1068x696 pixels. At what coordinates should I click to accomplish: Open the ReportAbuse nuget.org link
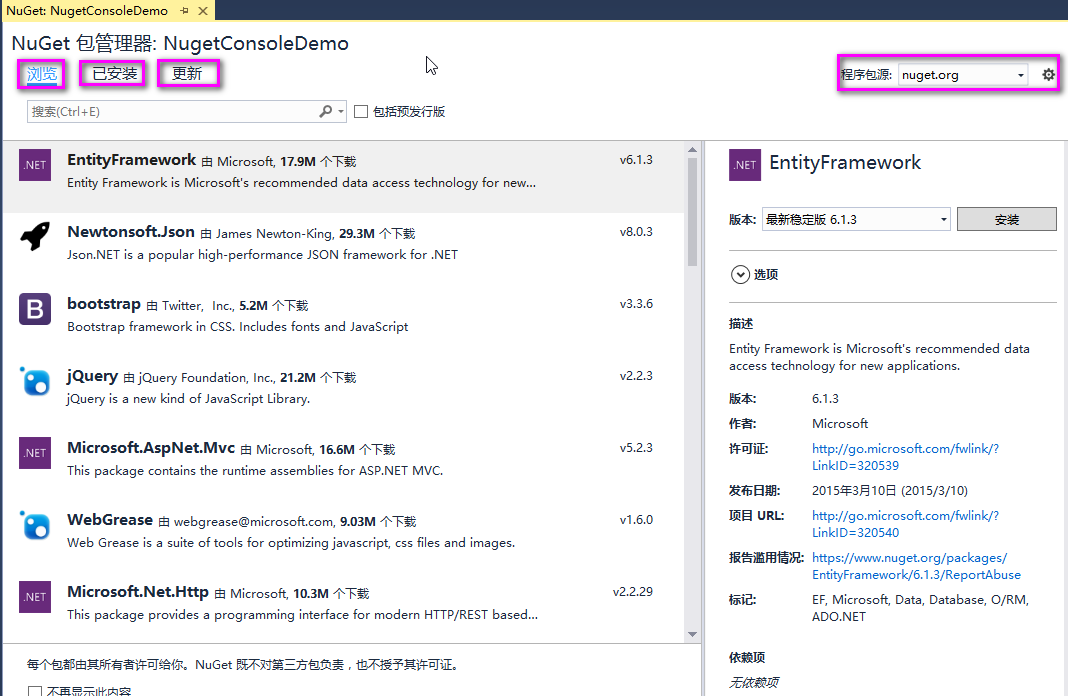click(x=915, y=566)
